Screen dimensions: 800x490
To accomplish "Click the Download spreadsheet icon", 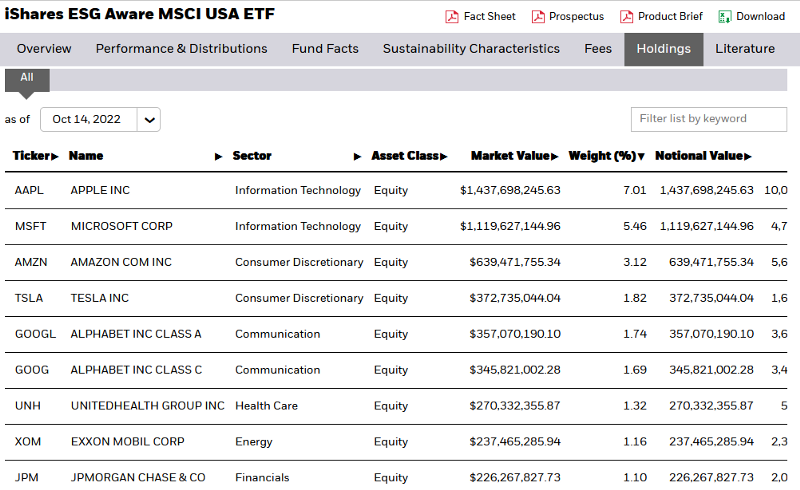I will click(724, 17).
